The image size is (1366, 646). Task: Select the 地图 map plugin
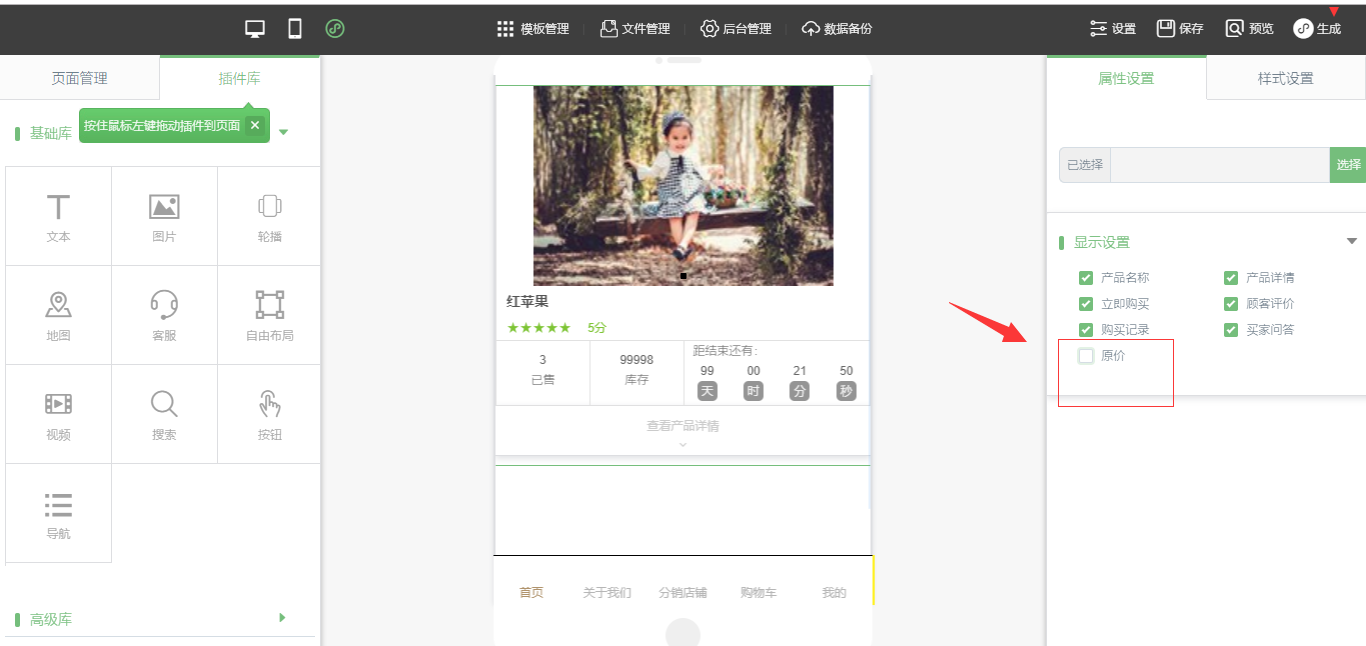click(58, 315)
